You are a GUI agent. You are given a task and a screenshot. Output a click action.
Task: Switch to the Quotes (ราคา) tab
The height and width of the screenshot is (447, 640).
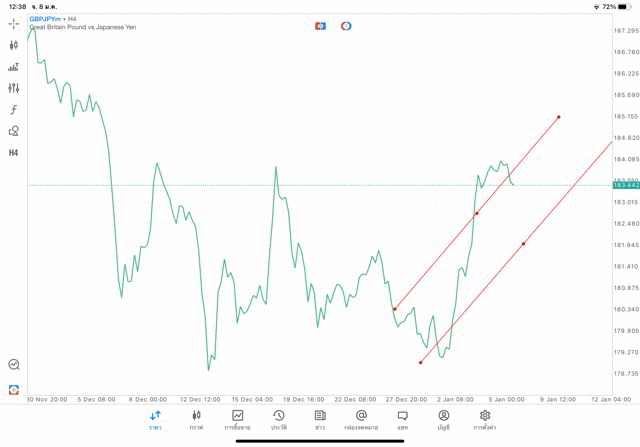point(155,419)
